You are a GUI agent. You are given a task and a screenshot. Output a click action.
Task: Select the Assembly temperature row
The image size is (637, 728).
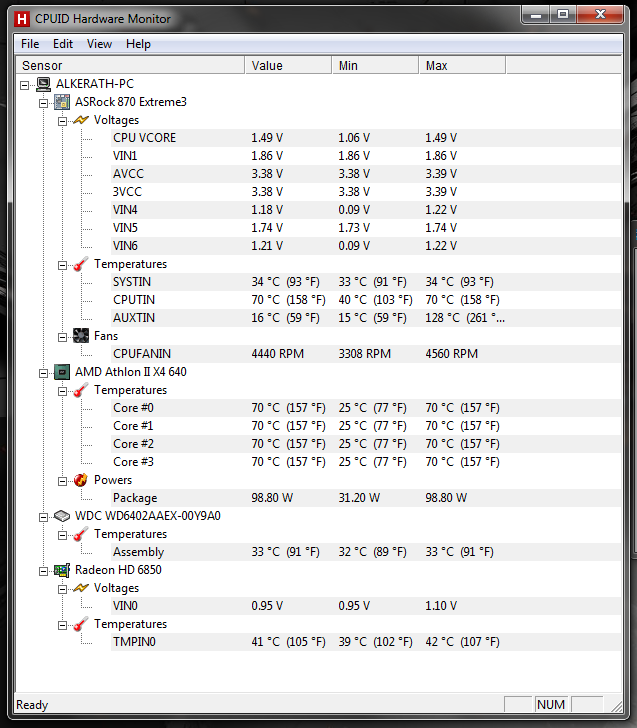tap(366, 552)
